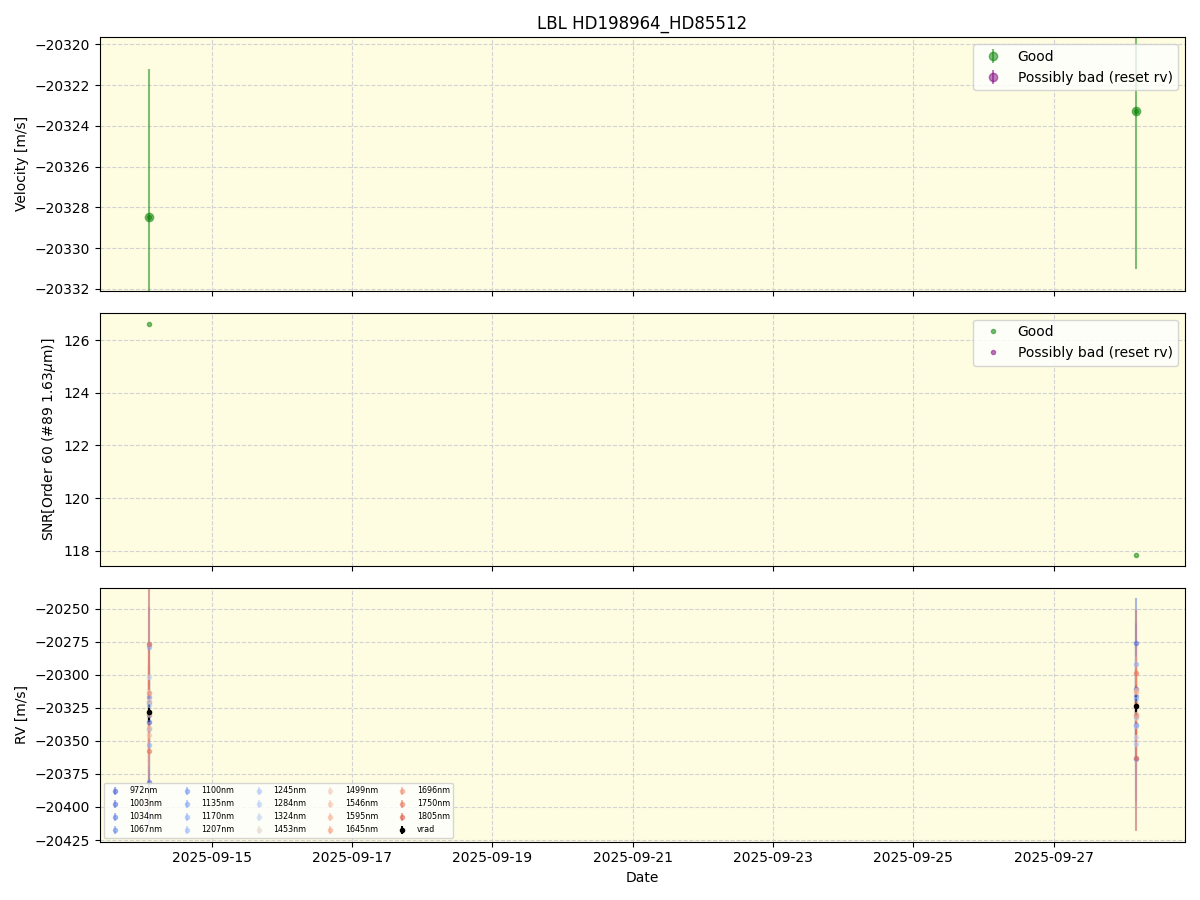Click the 2025-09-15 date tick label

click(x=212, y=857)
